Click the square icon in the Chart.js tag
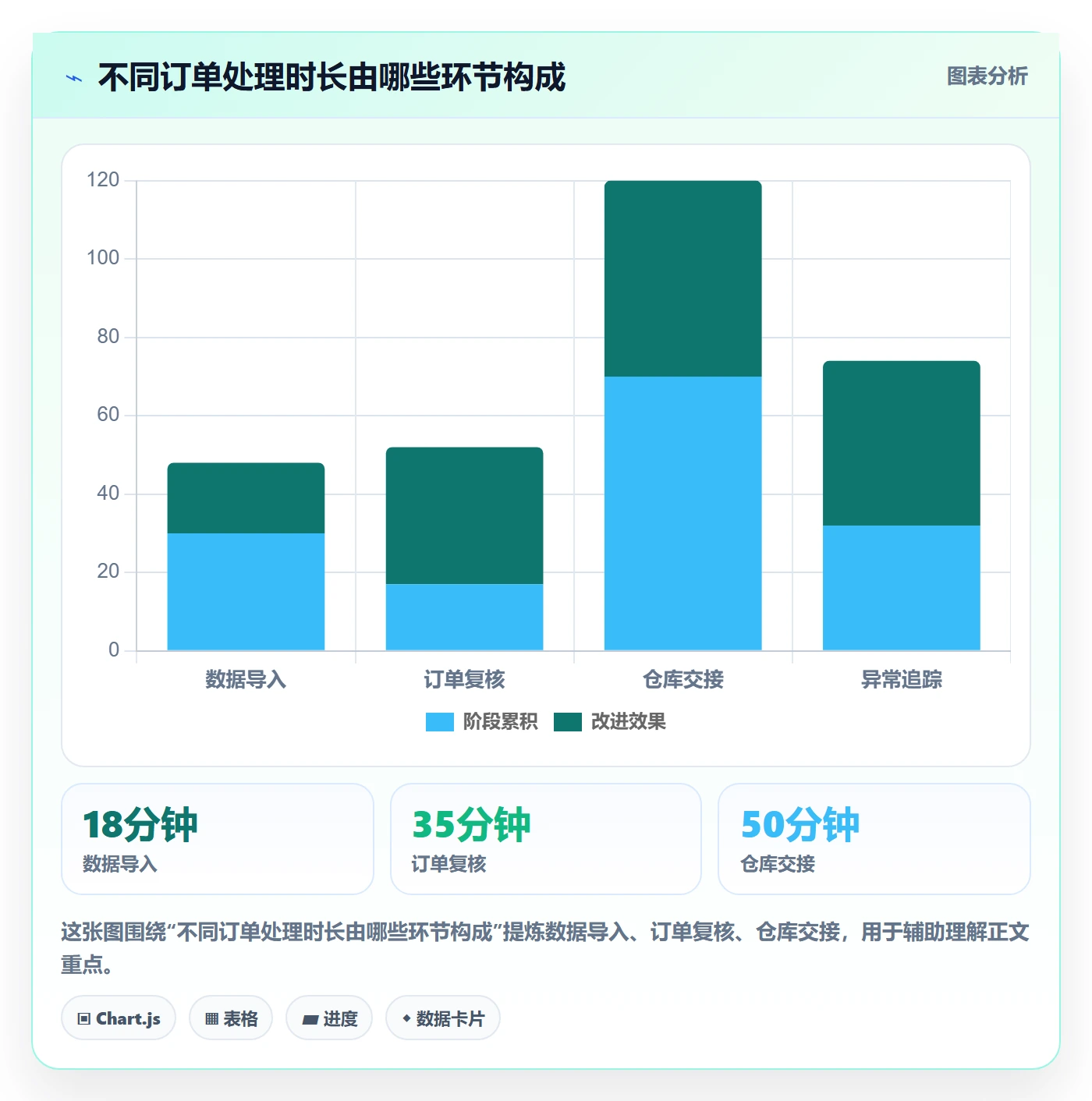 click(84, 1018)
